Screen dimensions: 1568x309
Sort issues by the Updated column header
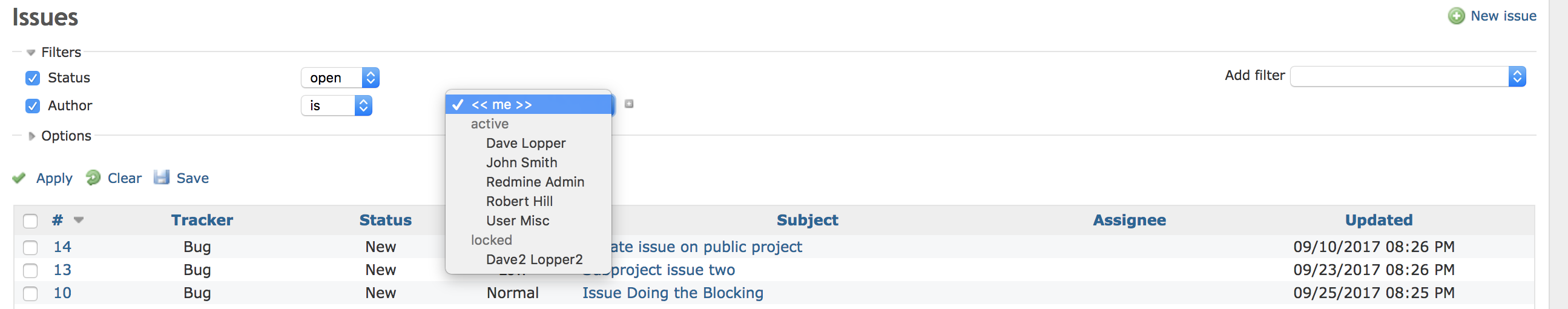[1378, 220]
